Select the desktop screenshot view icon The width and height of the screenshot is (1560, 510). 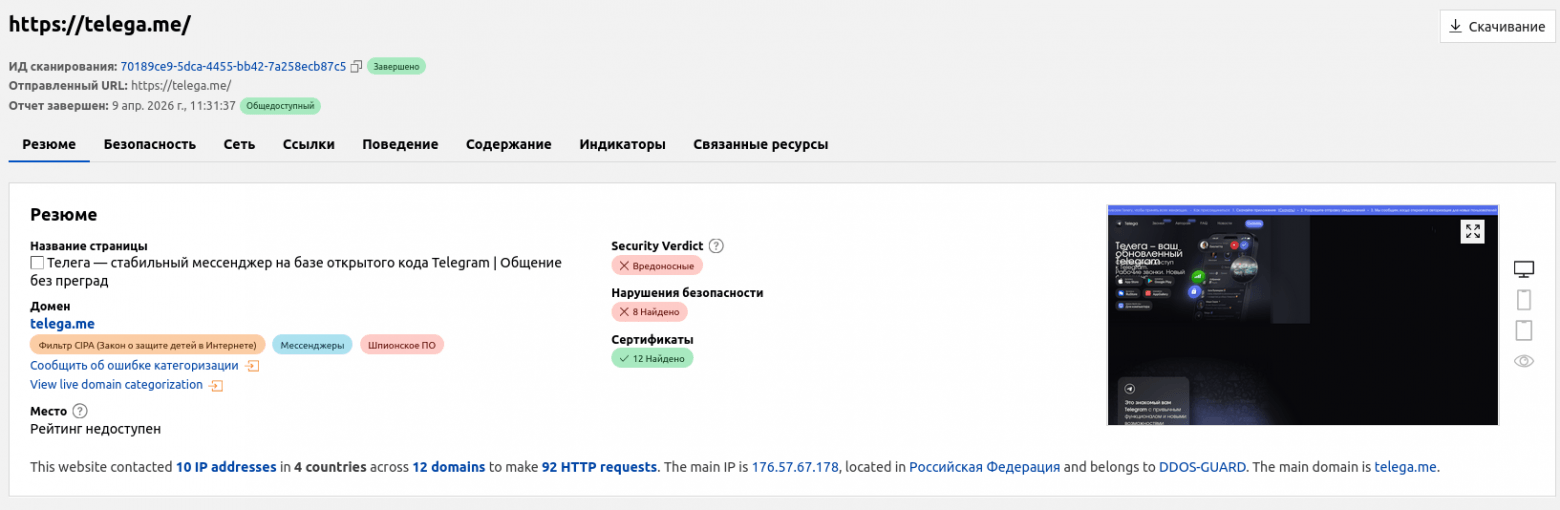(x=1524, y=269)
